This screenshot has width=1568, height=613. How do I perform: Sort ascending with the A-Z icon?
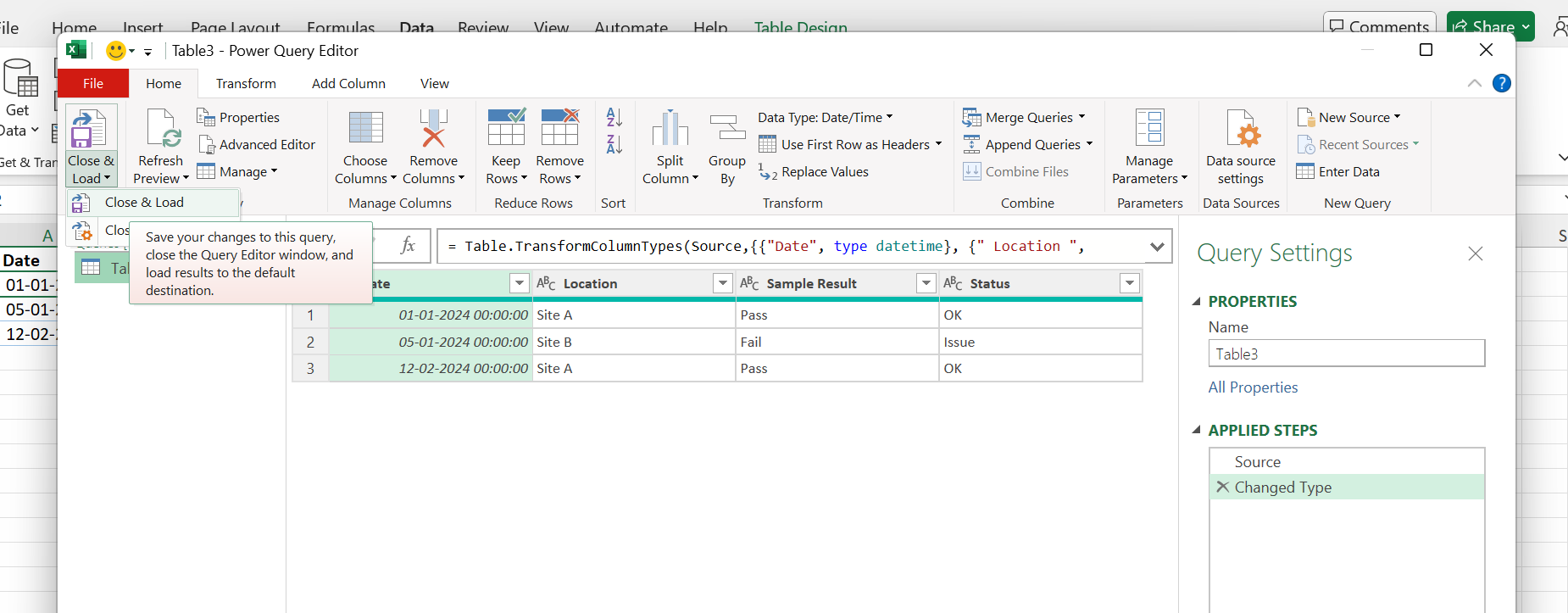(614, 117)
